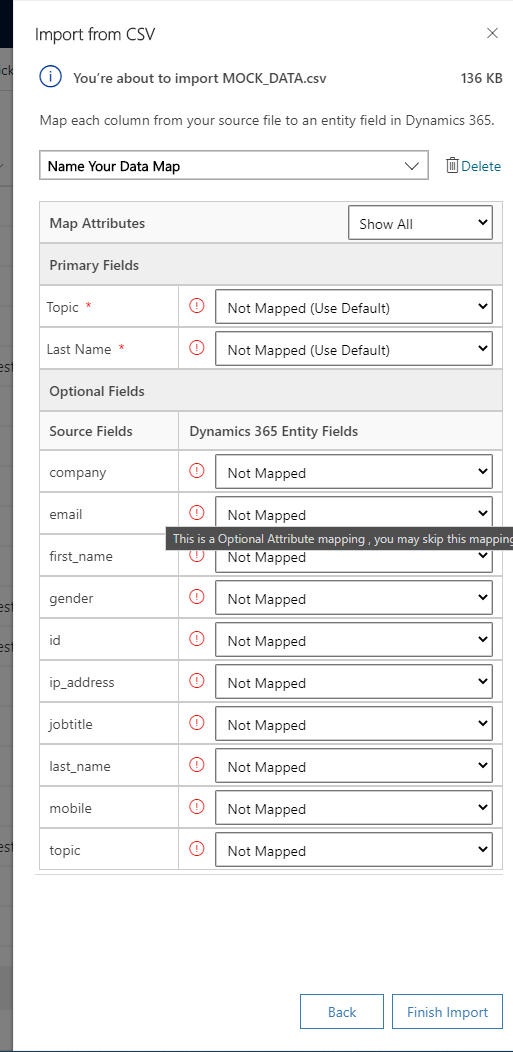Image resolution: width=513 pixels, height=1052 pixels.
Task: Open mapping dropdown for mobile
Action: pos(353,808)
